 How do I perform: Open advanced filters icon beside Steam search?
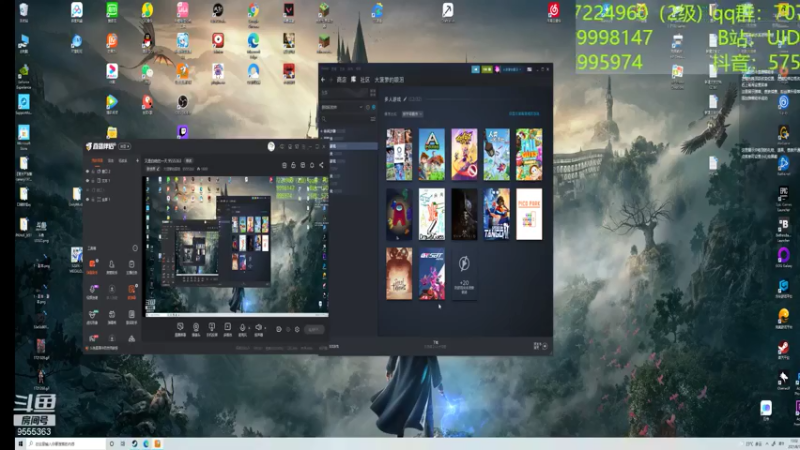(x=373, y=119)
